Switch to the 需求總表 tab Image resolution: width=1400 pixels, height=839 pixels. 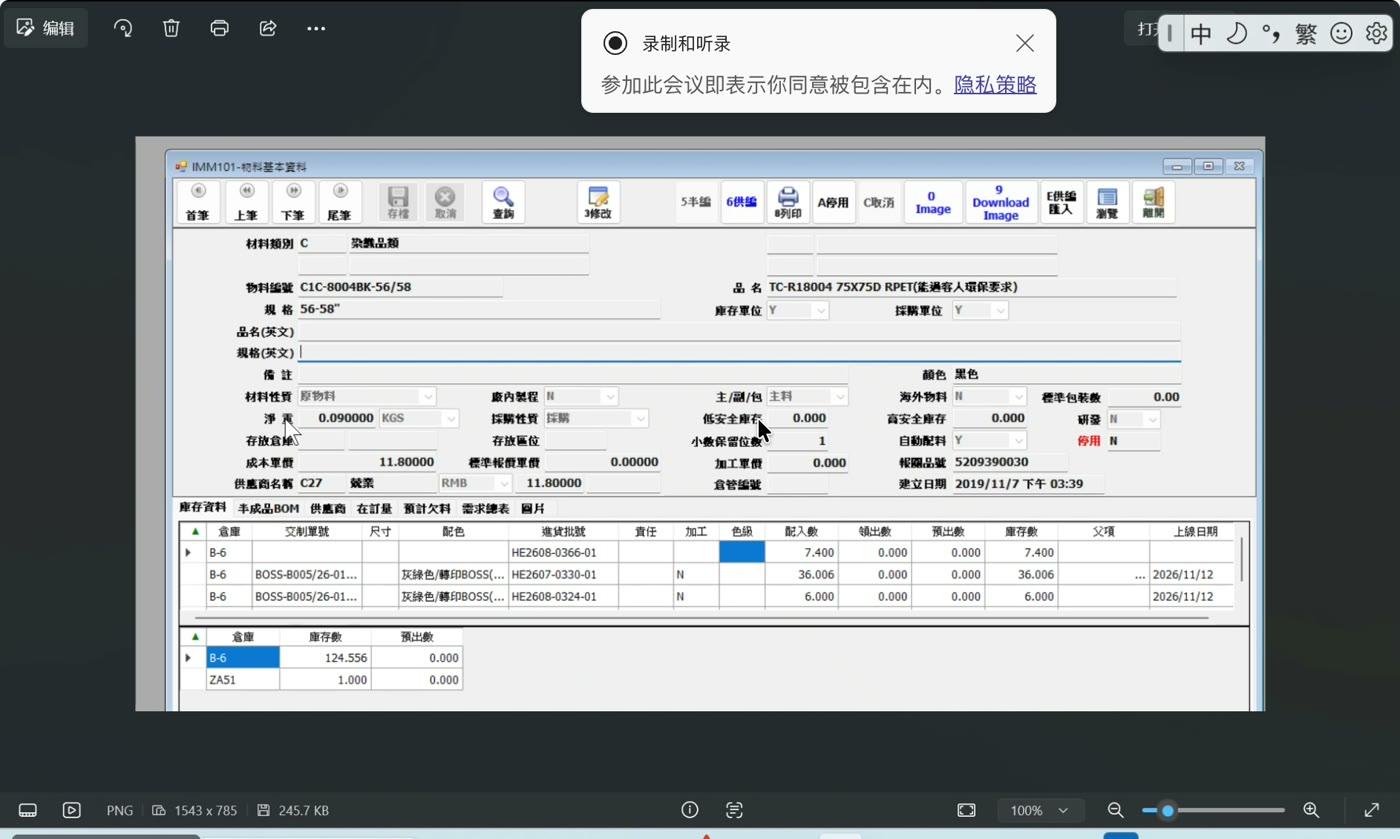tap(485, 509)
